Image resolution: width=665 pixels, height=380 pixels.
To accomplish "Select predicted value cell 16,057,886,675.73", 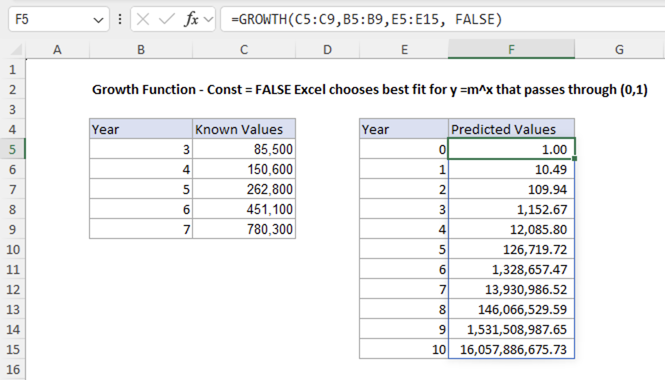I will click(x=511, y=349).
